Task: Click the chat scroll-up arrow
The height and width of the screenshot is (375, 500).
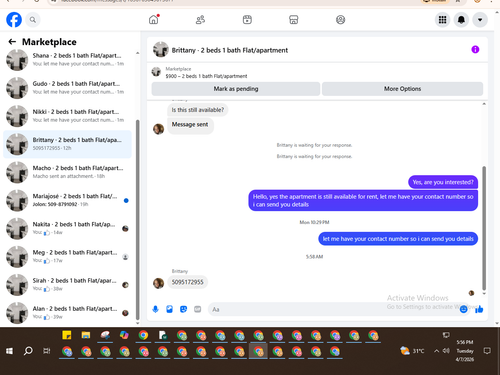Action: click(x=484, y=104)
